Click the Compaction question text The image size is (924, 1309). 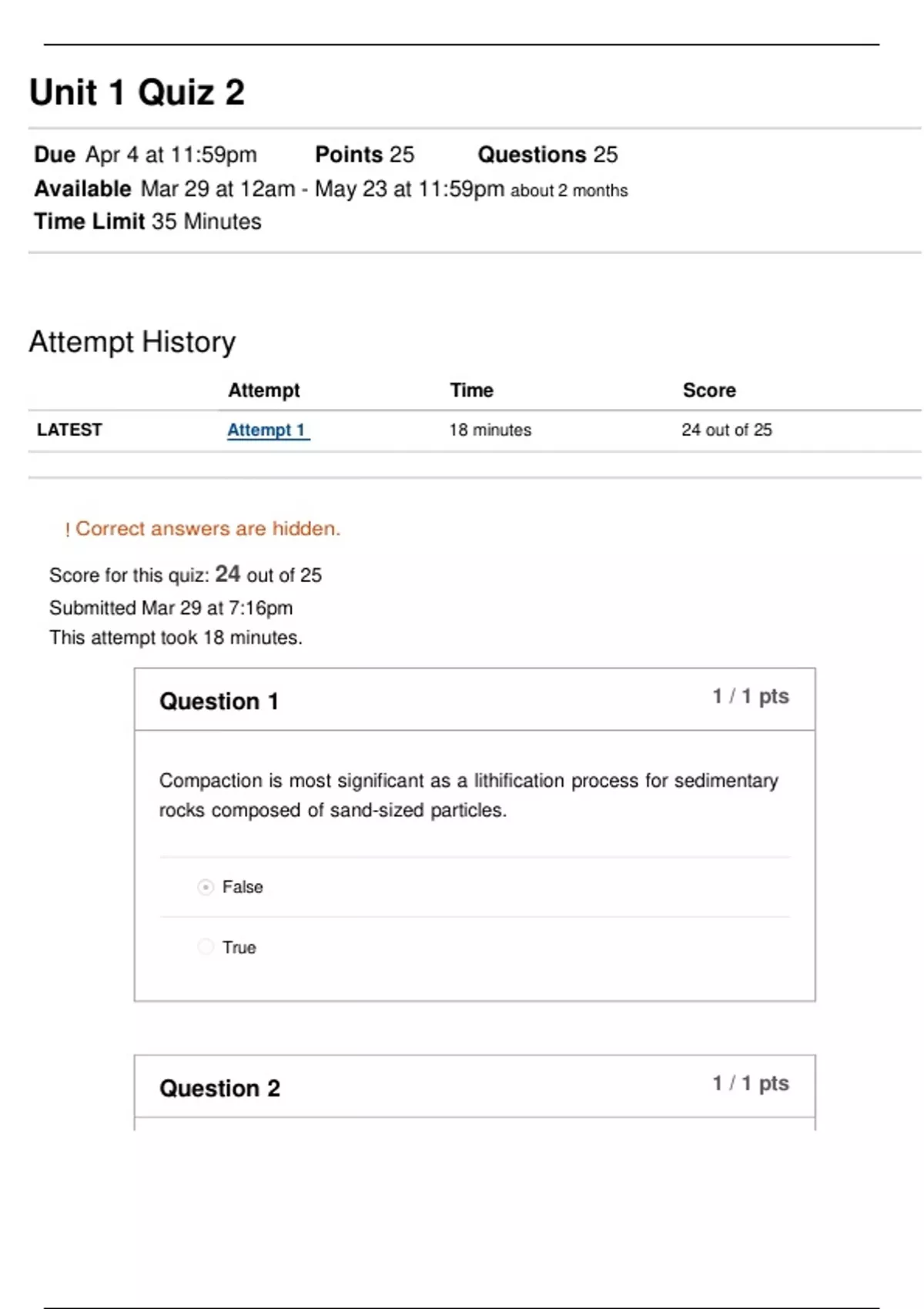[x=468, y=795]
